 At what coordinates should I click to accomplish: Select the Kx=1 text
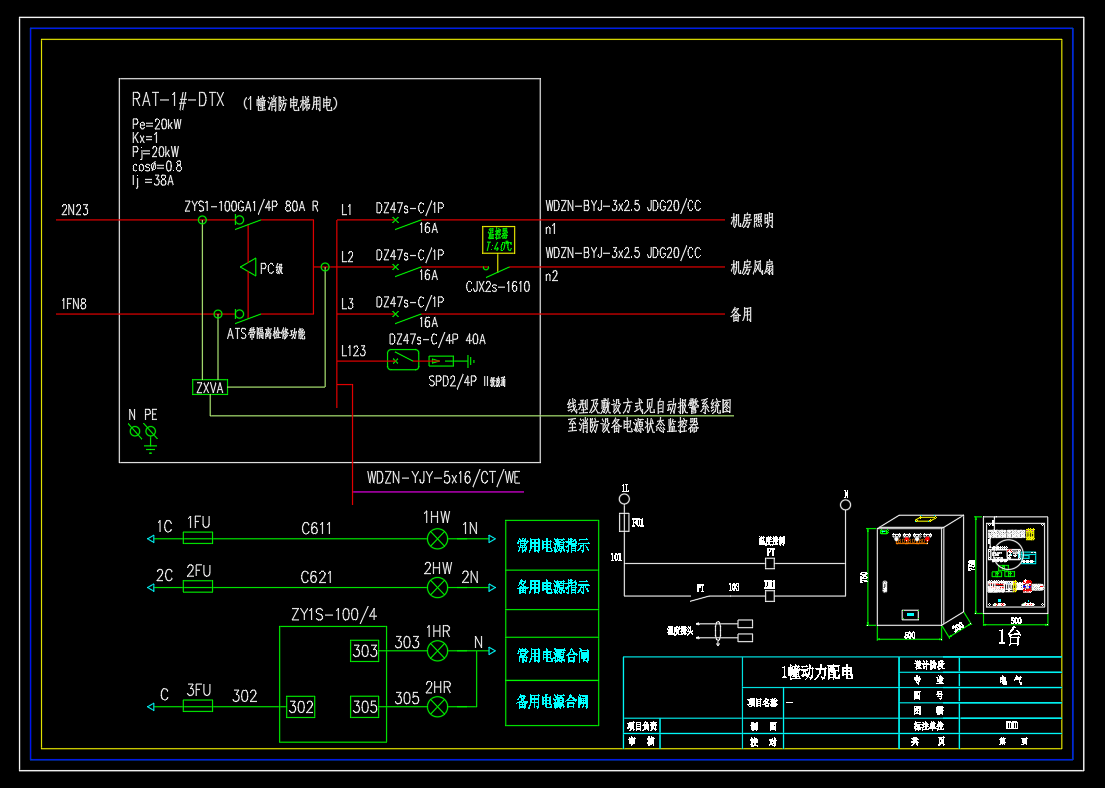tap(145, 138)
